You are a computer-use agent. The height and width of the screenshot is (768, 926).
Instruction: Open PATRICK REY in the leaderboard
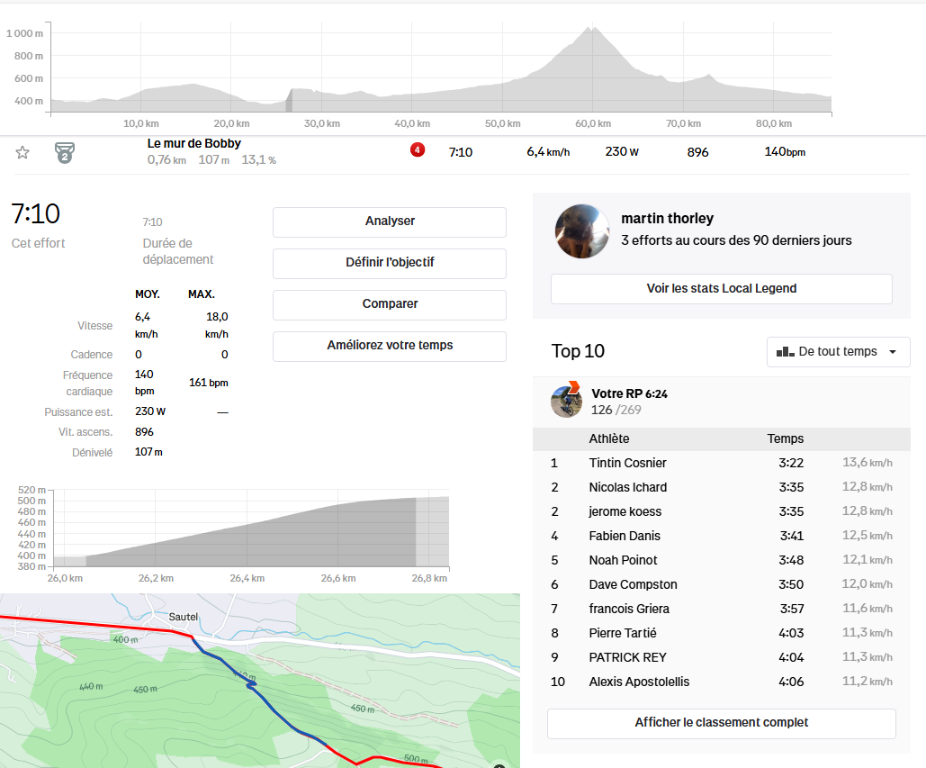(x=627, y=657)
